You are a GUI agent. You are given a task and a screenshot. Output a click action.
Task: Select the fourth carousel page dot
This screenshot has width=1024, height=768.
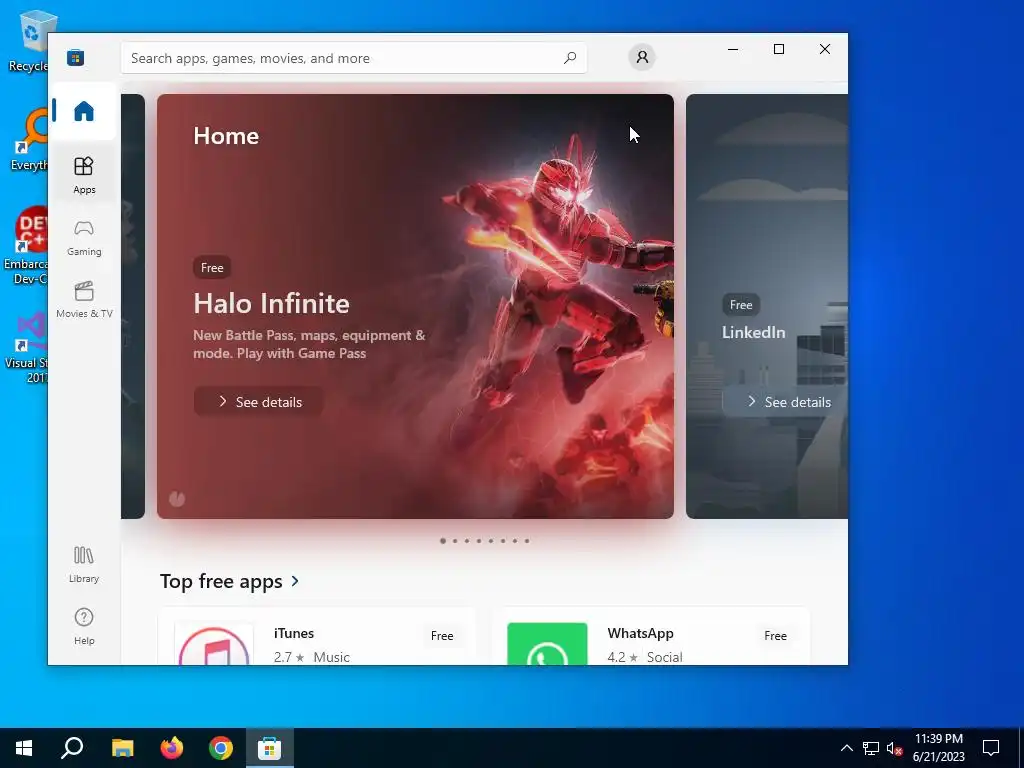[479, 541]
